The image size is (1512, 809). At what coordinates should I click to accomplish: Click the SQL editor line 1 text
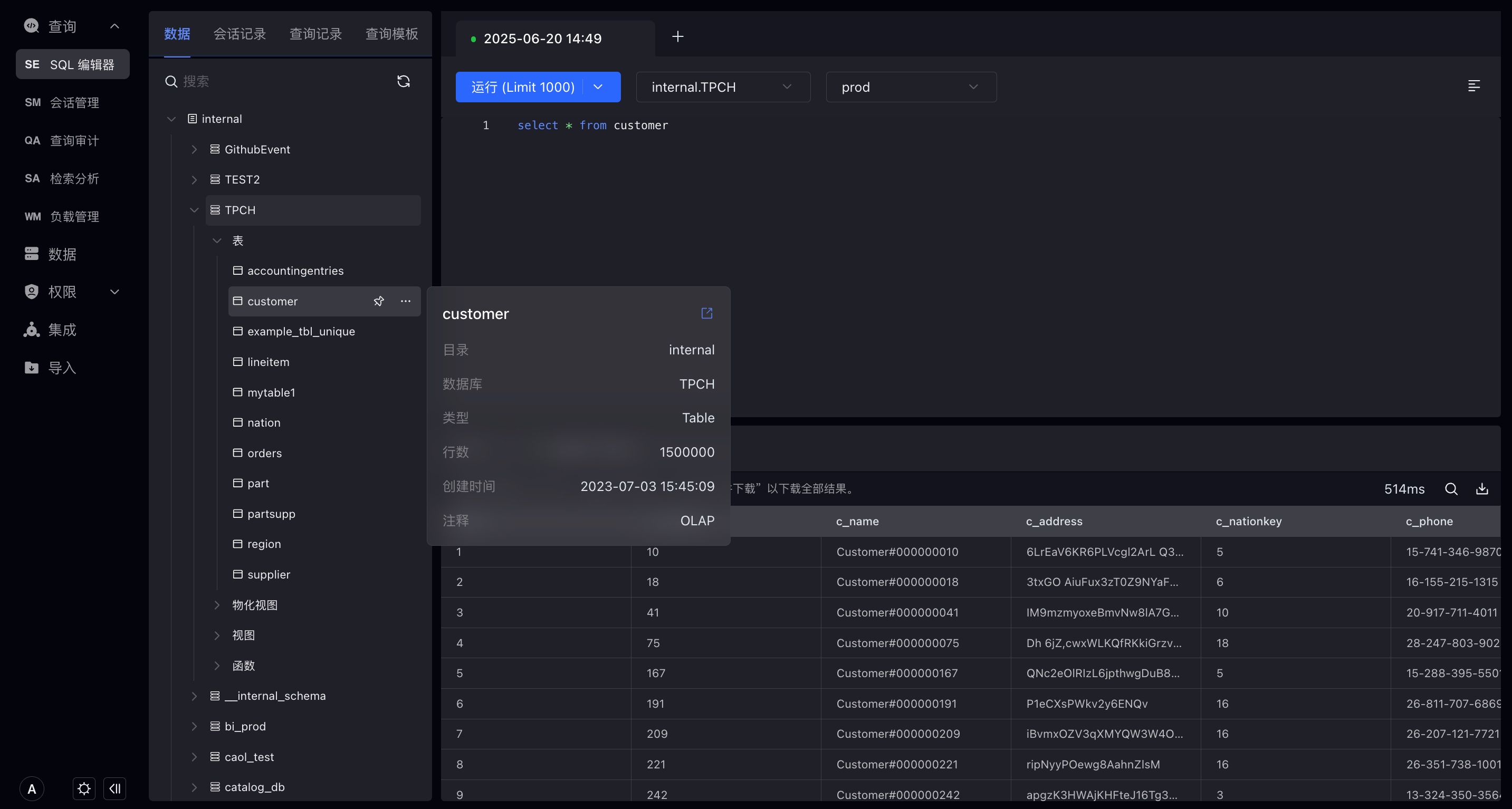click(x=593, y=125)
